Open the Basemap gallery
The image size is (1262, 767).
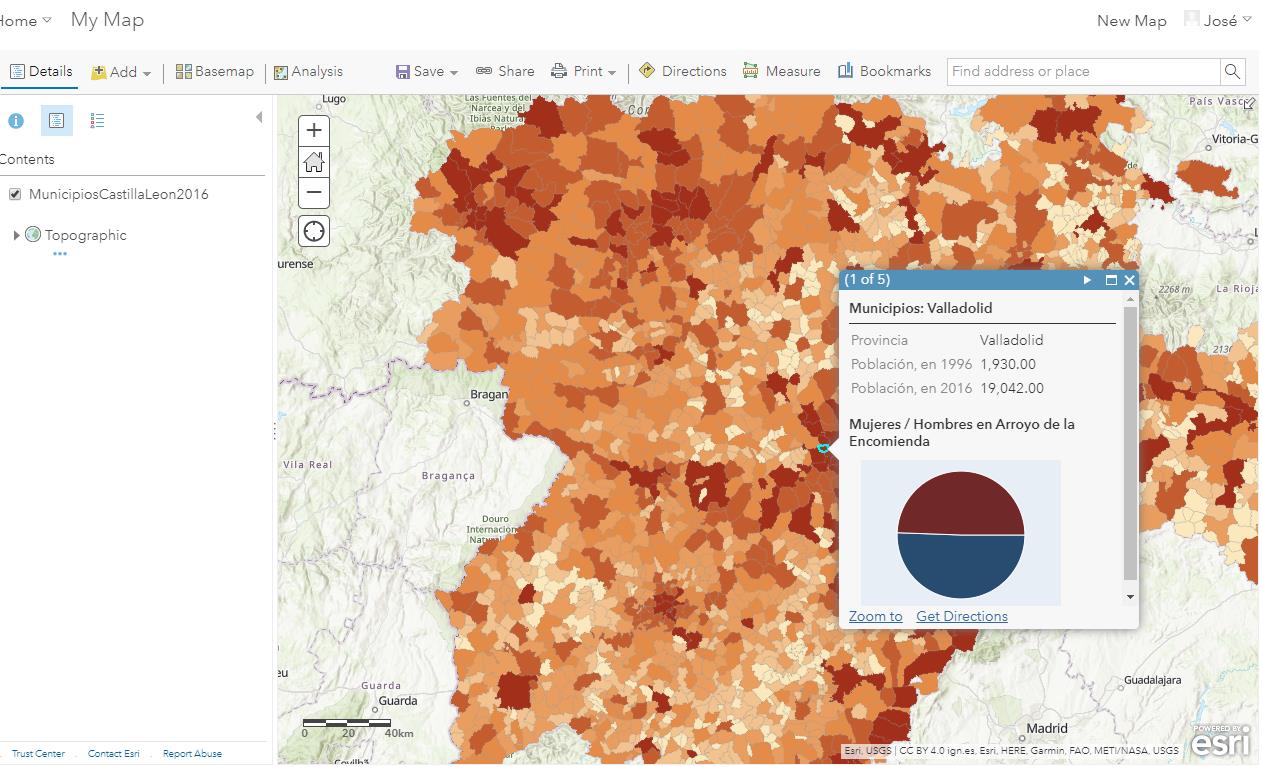point(215,72)
